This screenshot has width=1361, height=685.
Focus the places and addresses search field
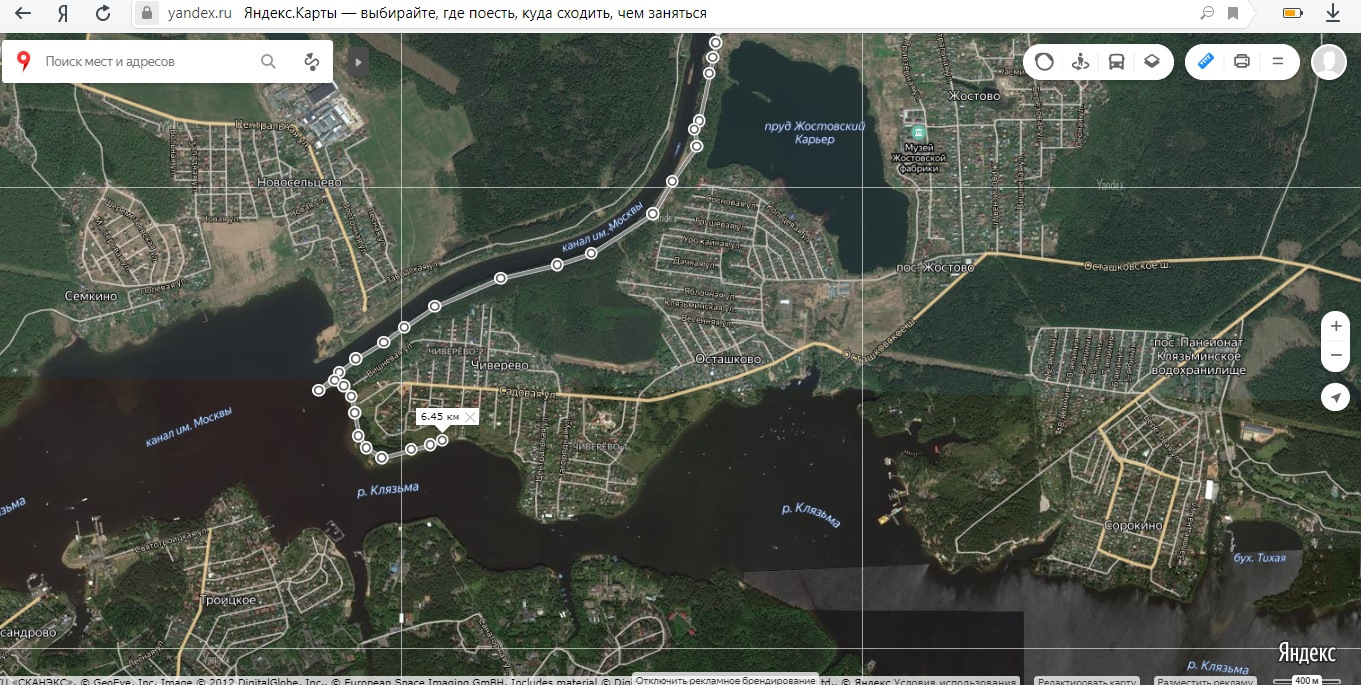pyautogui.click(x=147, y=61)
